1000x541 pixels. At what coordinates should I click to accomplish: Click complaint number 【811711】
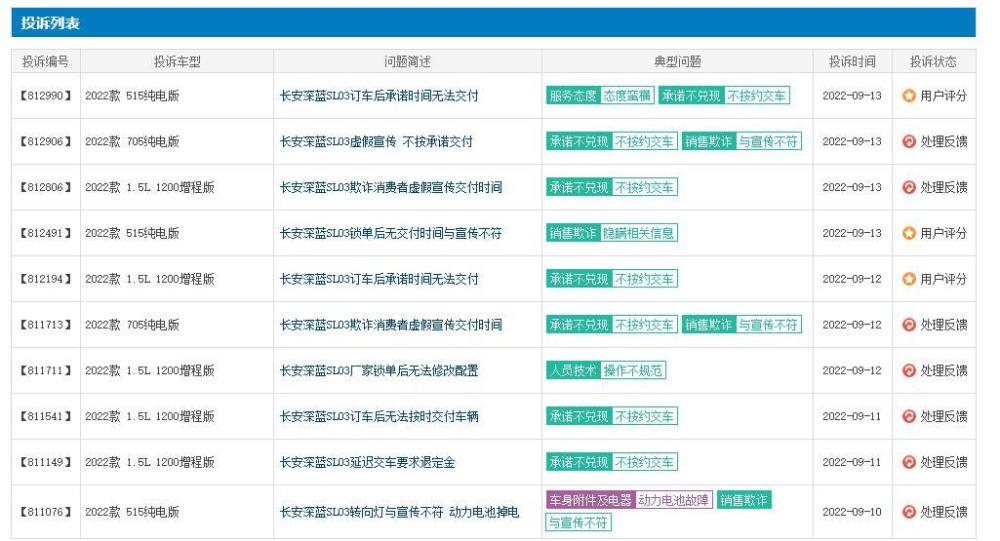[45, 371]
